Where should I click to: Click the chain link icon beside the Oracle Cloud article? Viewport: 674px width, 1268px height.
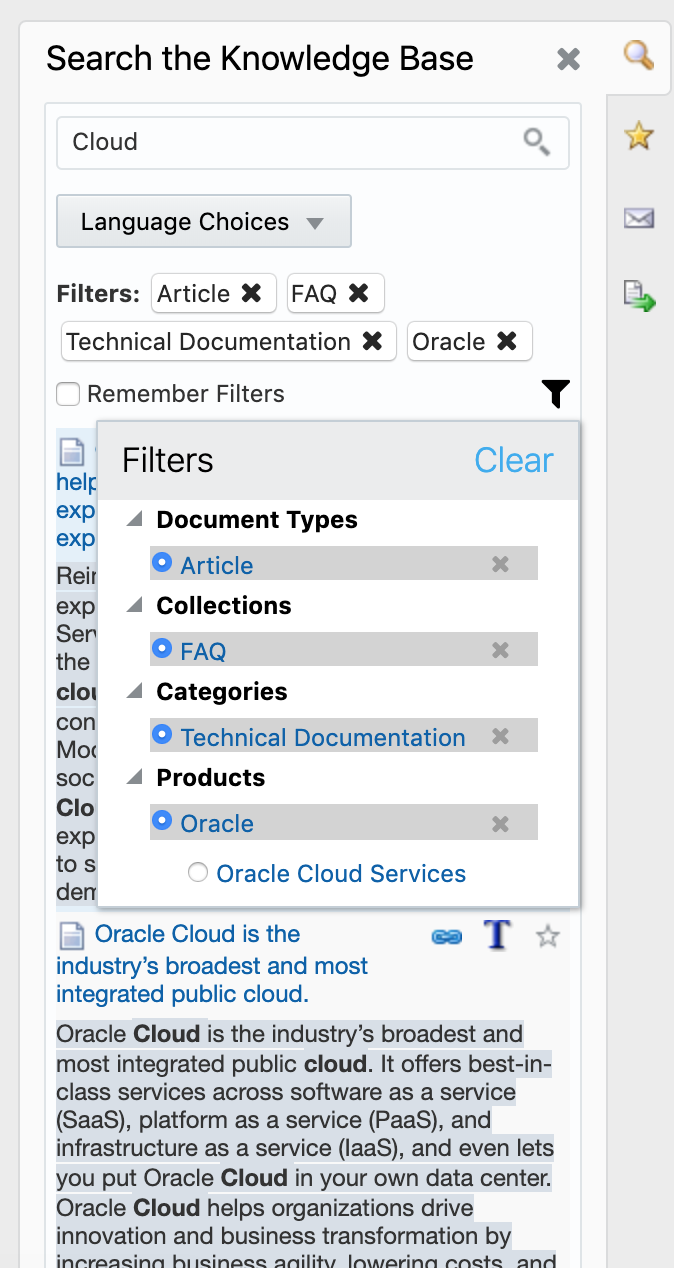coord(446,937)
